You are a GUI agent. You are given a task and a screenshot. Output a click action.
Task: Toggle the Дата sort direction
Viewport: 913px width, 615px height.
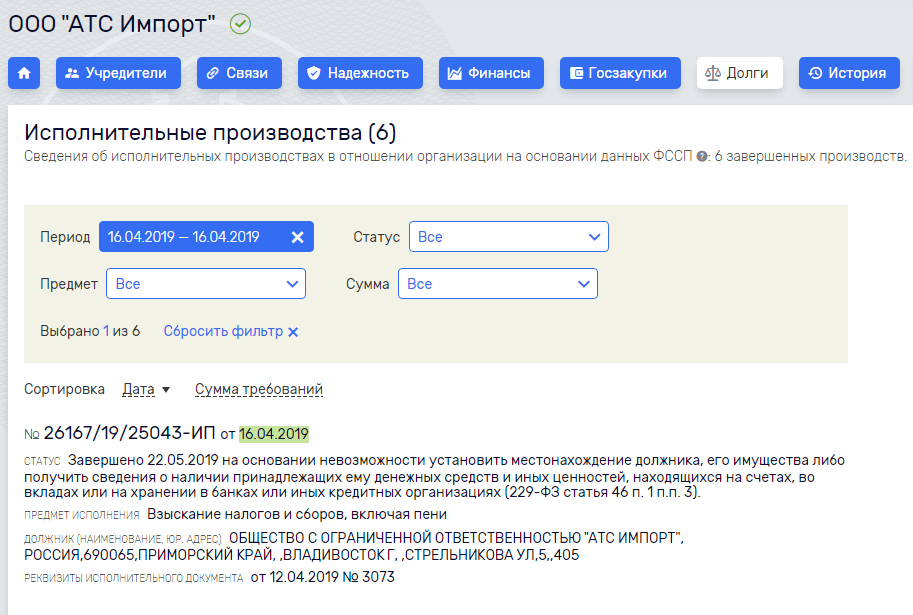coord(146,389)
